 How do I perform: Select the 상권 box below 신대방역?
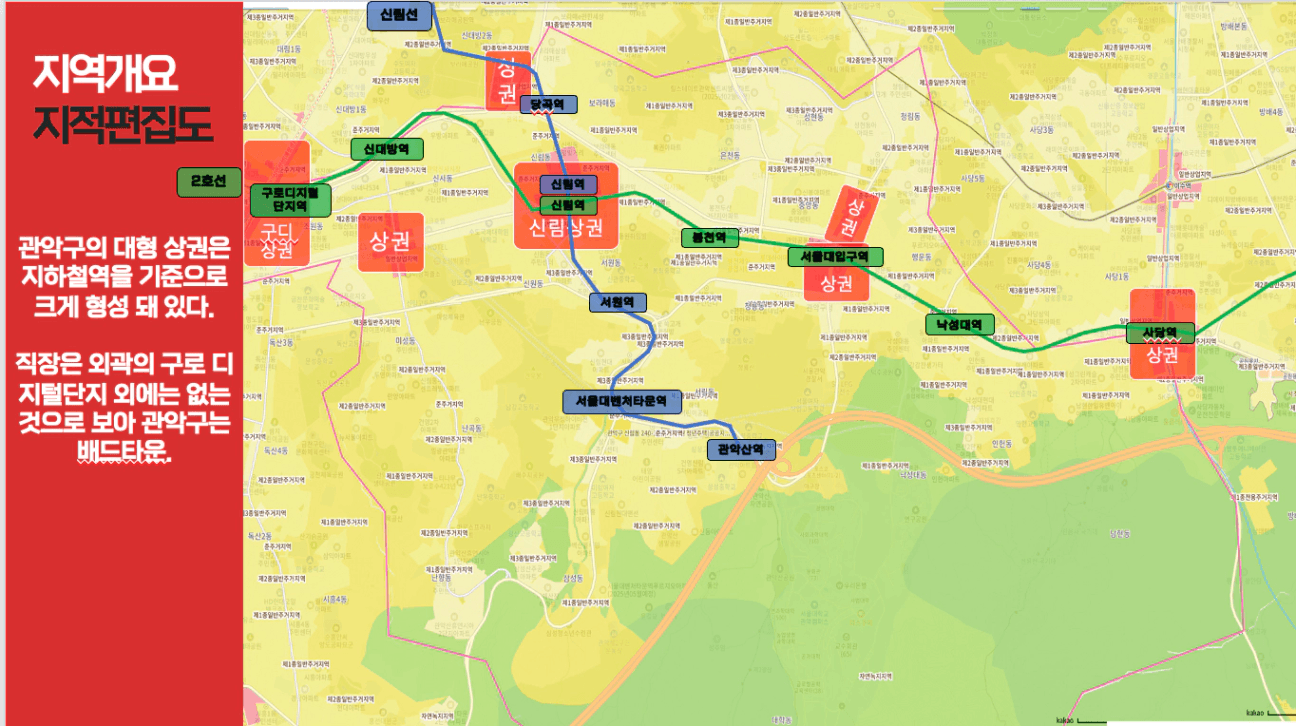click(391, 242)
